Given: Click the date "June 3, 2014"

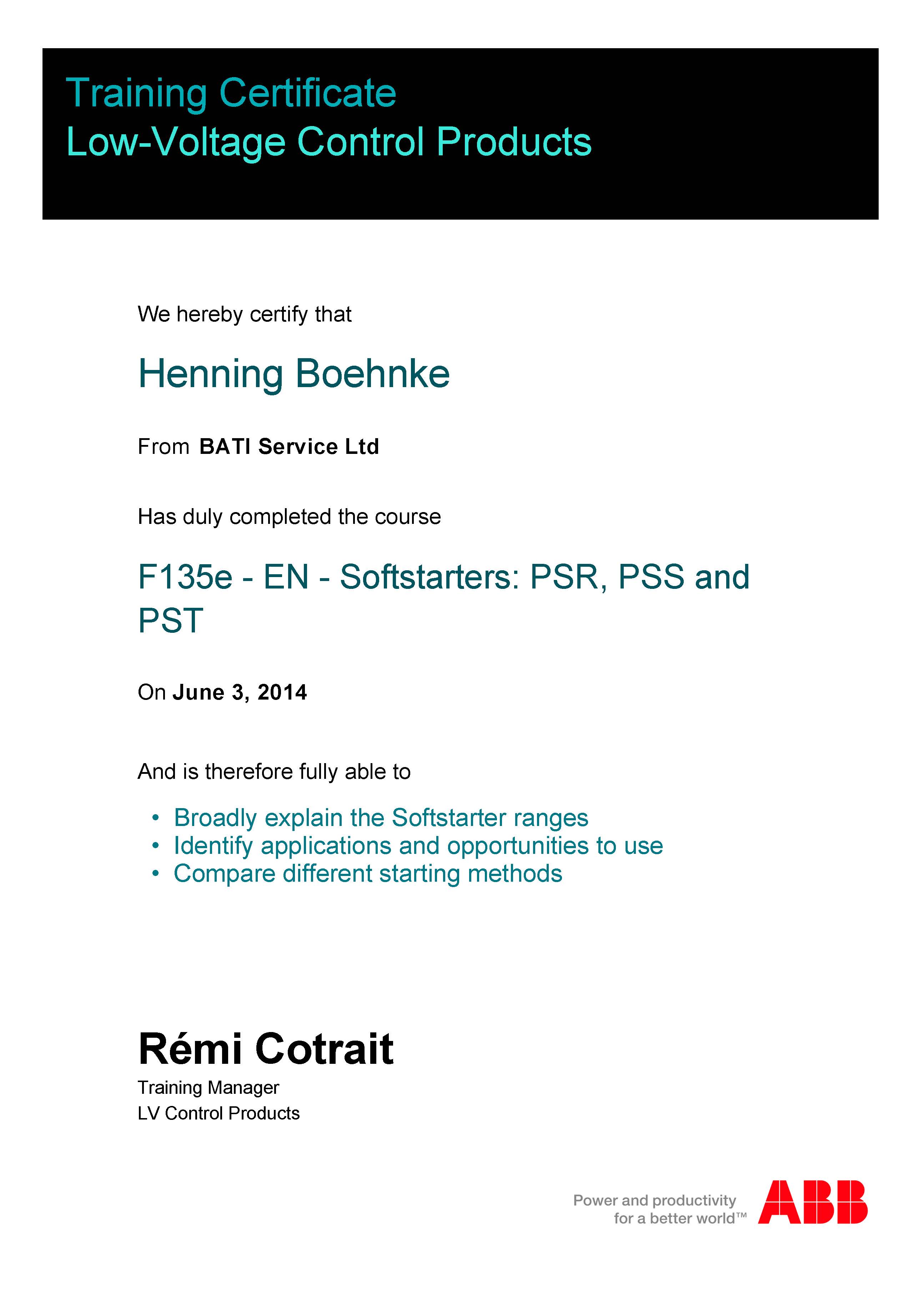Looking at the screenshot, I should [x=240, y=693].
